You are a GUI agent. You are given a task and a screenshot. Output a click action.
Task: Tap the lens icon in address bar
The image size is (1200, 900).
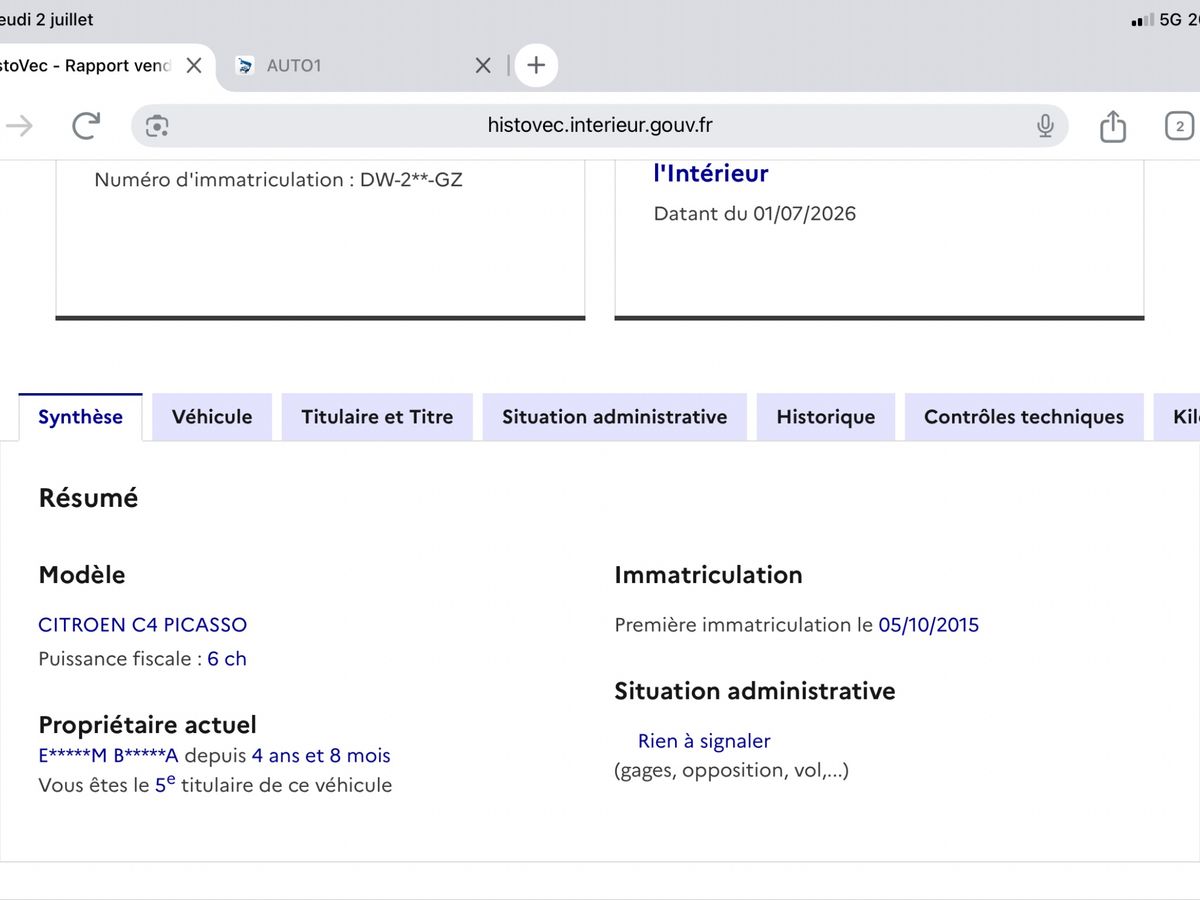tap(157, 125)
